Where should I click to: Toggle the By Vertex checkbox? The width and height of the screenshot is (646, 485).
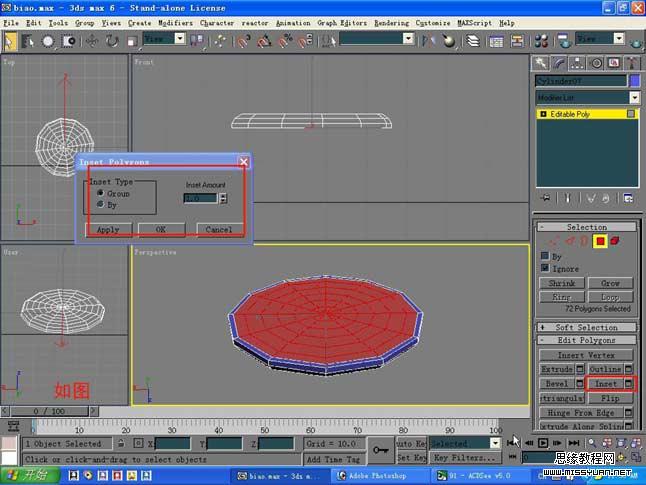pyautogui.click(x=545, y=256)
